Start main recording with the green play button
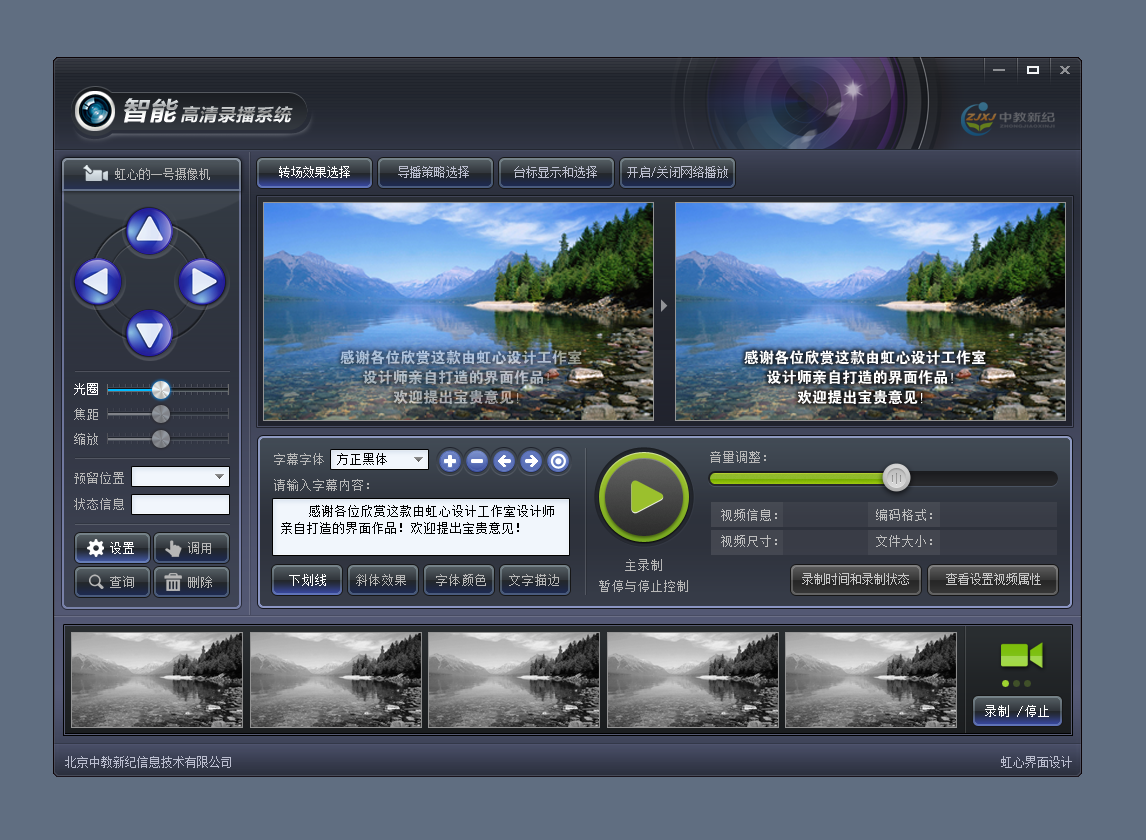1146x840 pixels. click(644, 497)
